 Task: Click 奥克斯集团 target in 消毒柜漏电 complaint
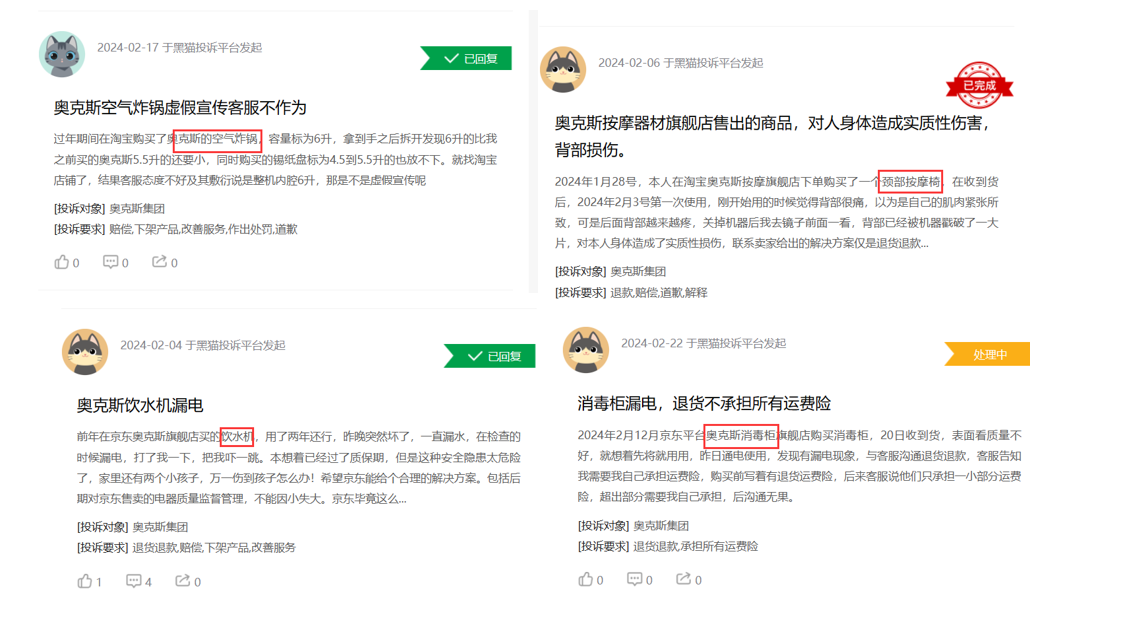click(661, 525)
